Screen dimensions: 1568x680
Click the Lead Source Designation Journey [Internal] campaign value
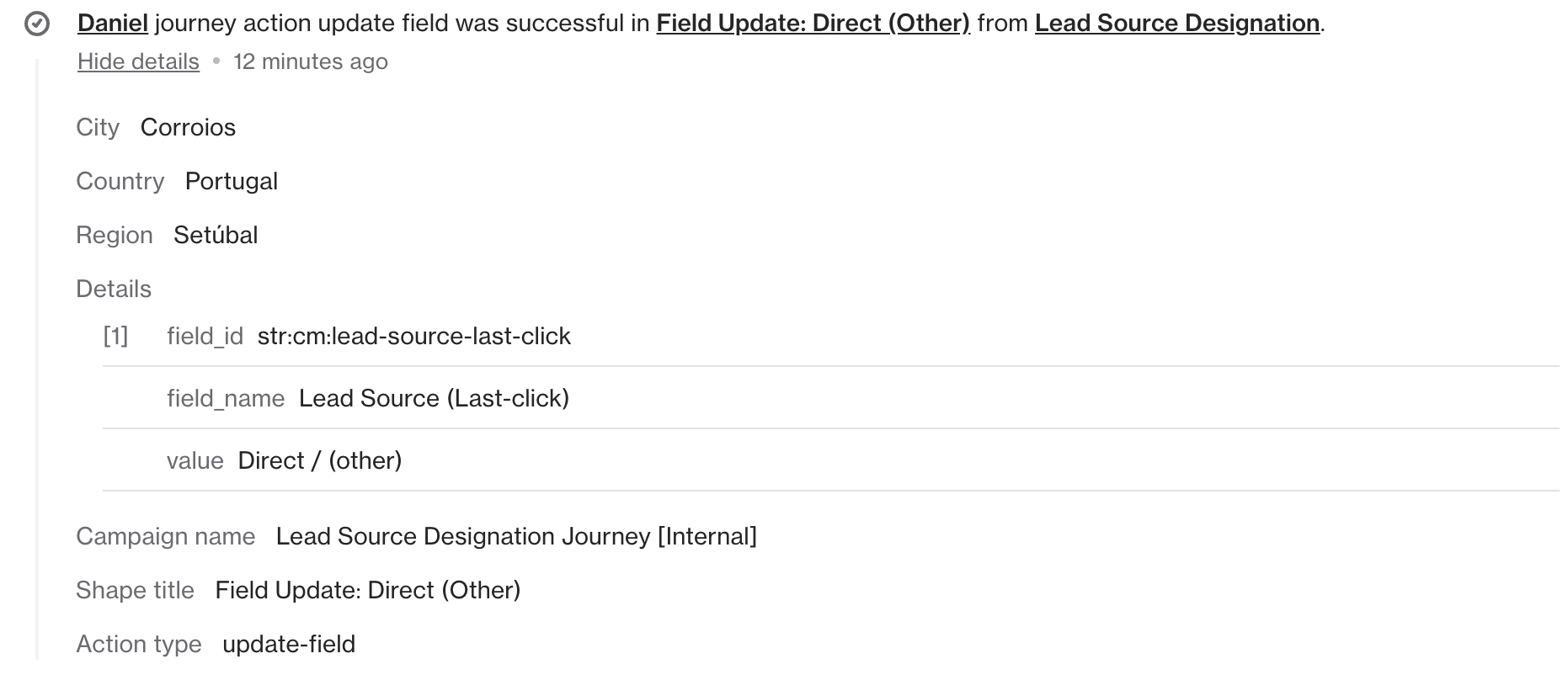pos(516,536)
